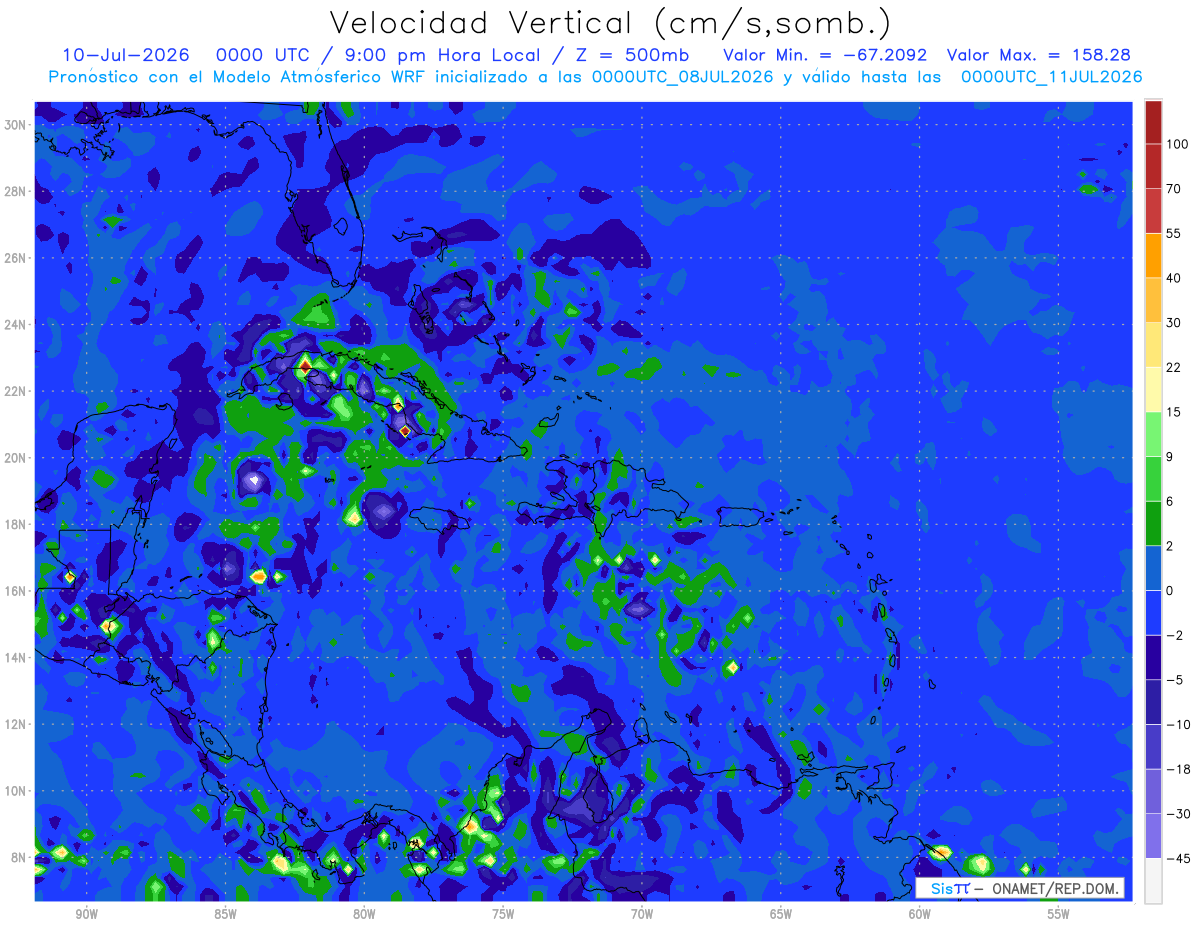Click '0000UTC_08JUL2026' initialization timestamp
The image size is (1200, 927).
tap(683, 77)
